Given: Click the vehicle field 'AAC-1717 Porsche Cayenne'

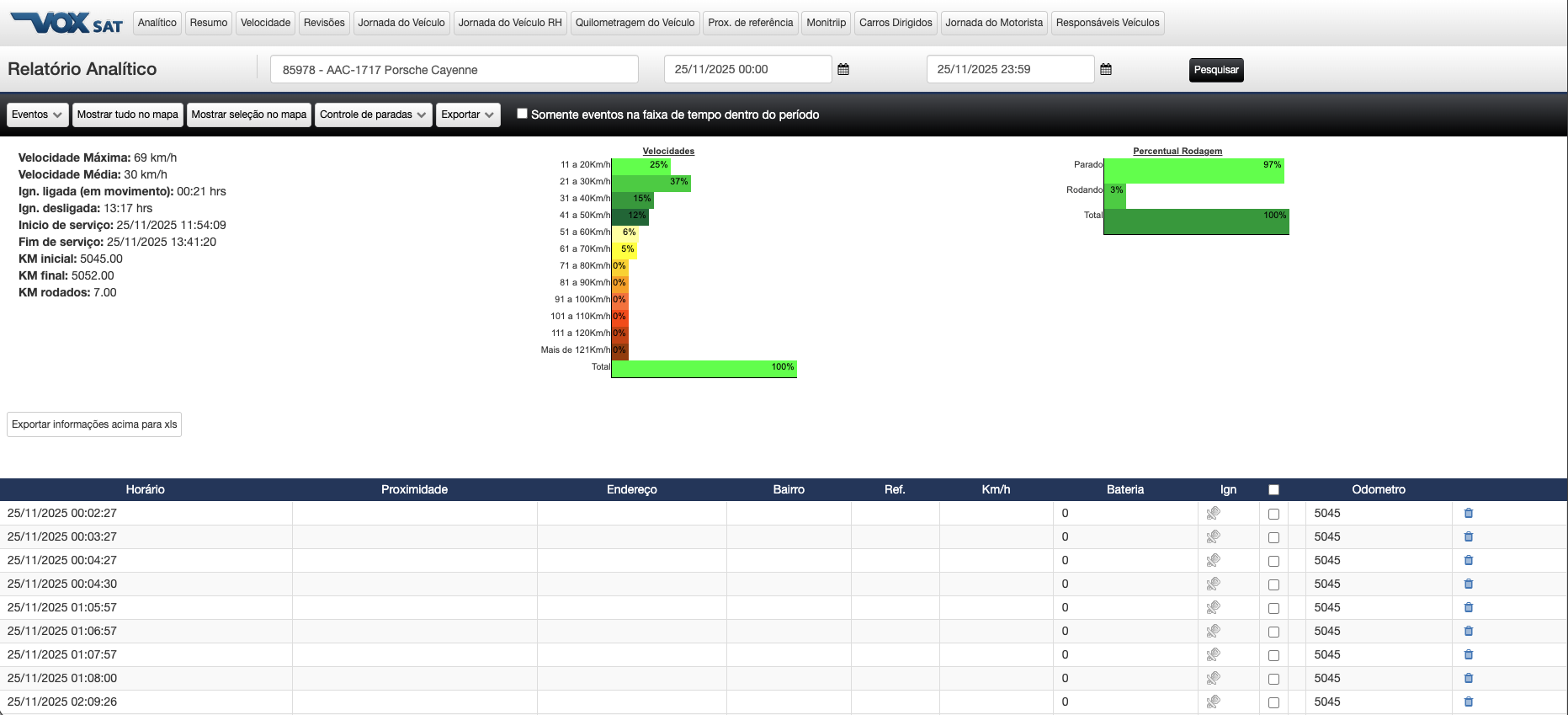Looking at the screenshot, I should (x=454, y=70).
